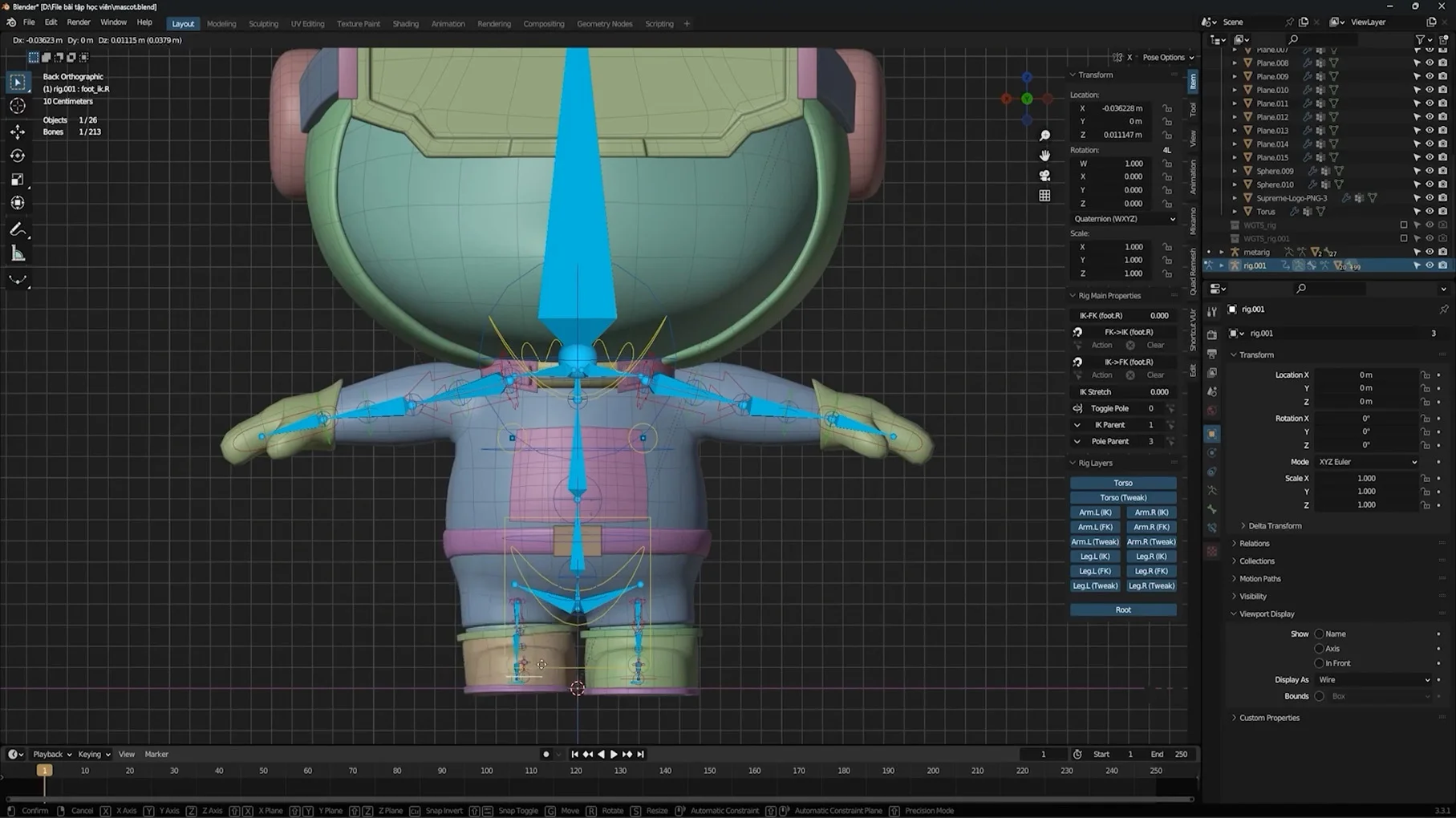
Task: Open the File menu
Action: pyautogui.click(x=29, y=22)
